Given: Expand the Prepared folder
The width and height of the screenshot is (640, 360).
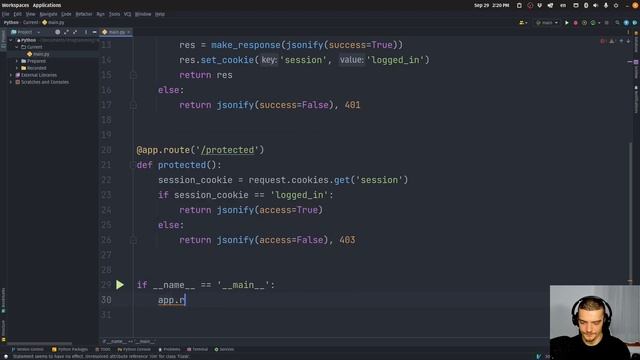Looking at the screenshot, I should [x=17, y=61].
